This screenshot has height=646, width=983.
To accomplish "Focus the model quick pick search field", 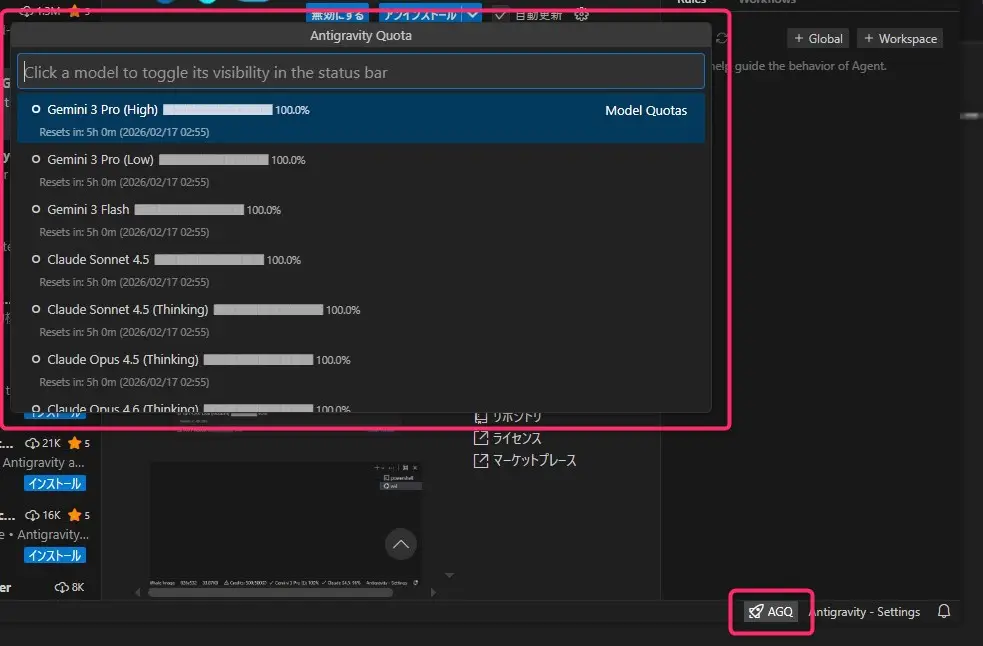I will coord(361,71).
